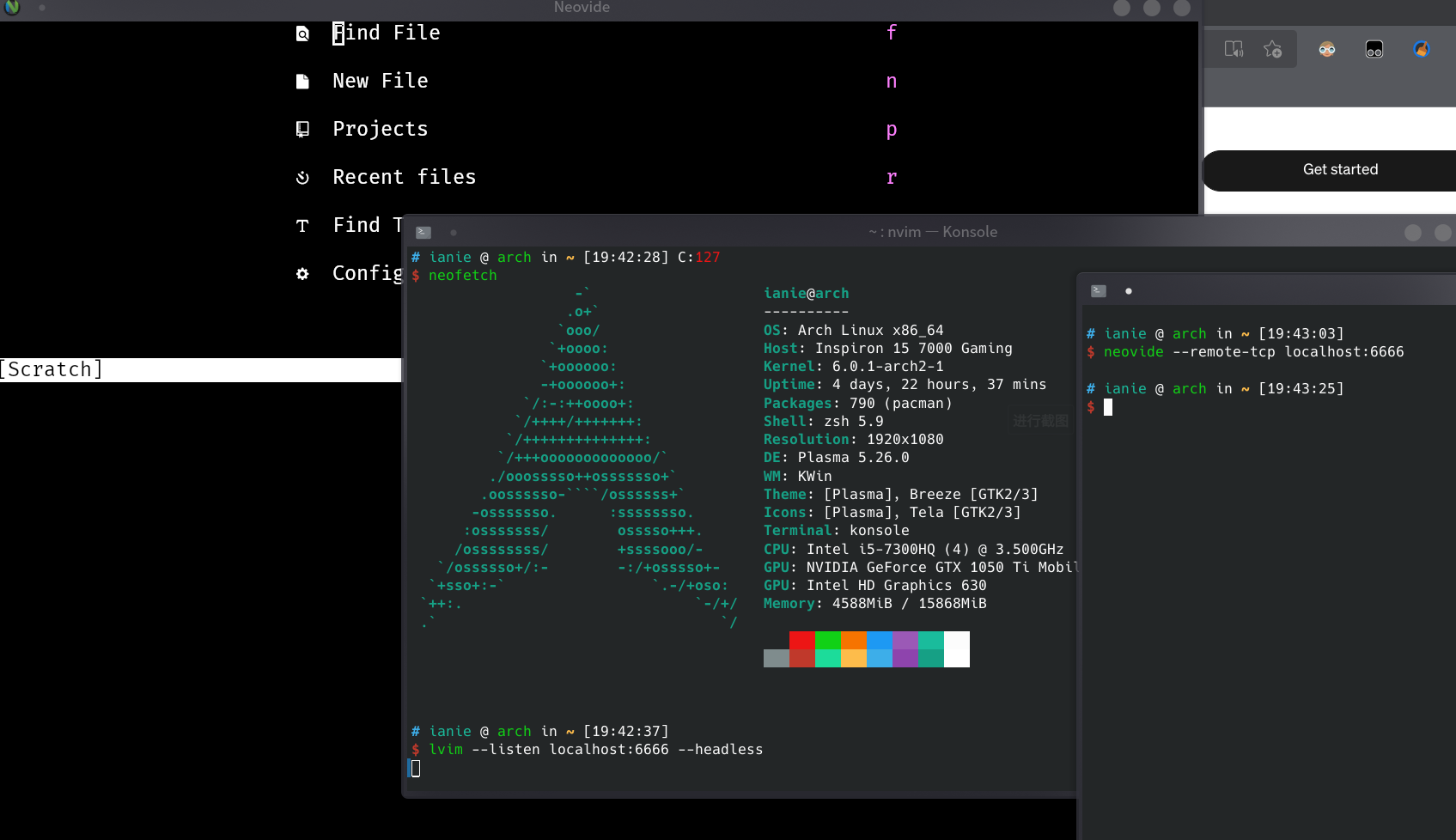Screen dimensions: 1456x840
Task: Click the [Scratch] status line label
Action: tap(52, 369)
